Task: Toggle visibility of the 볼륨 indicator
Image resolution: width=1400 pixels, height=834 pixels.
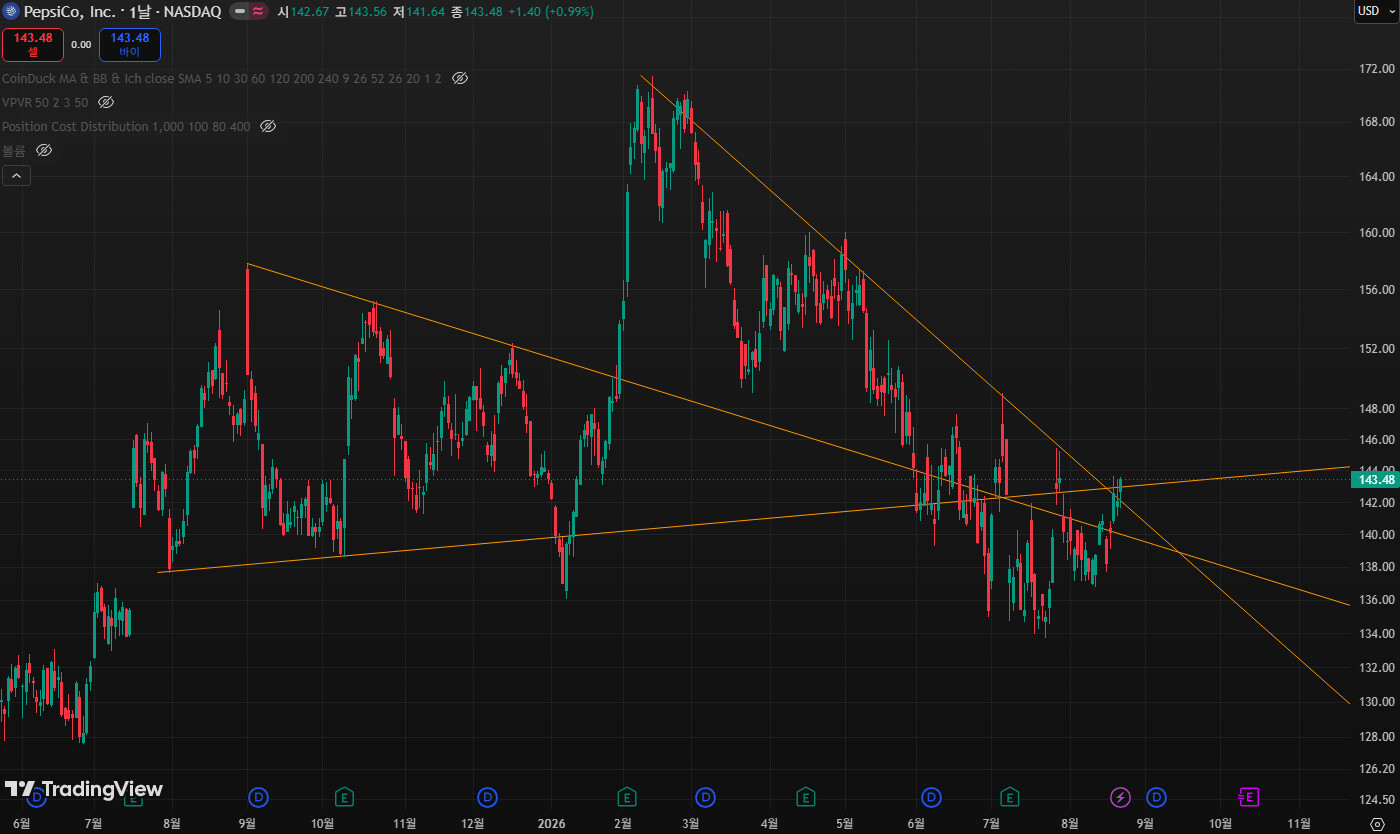Action: pos(44,150)
